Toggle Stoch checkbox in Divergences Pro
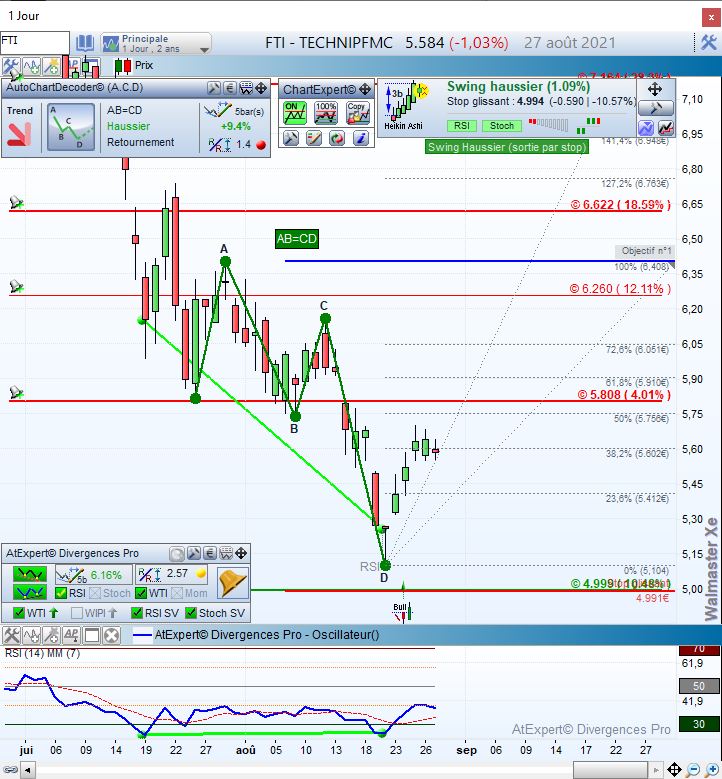Image resolution: width=722 pixels, height=779 pixels. pyautogui.click(x=95, y=593)
